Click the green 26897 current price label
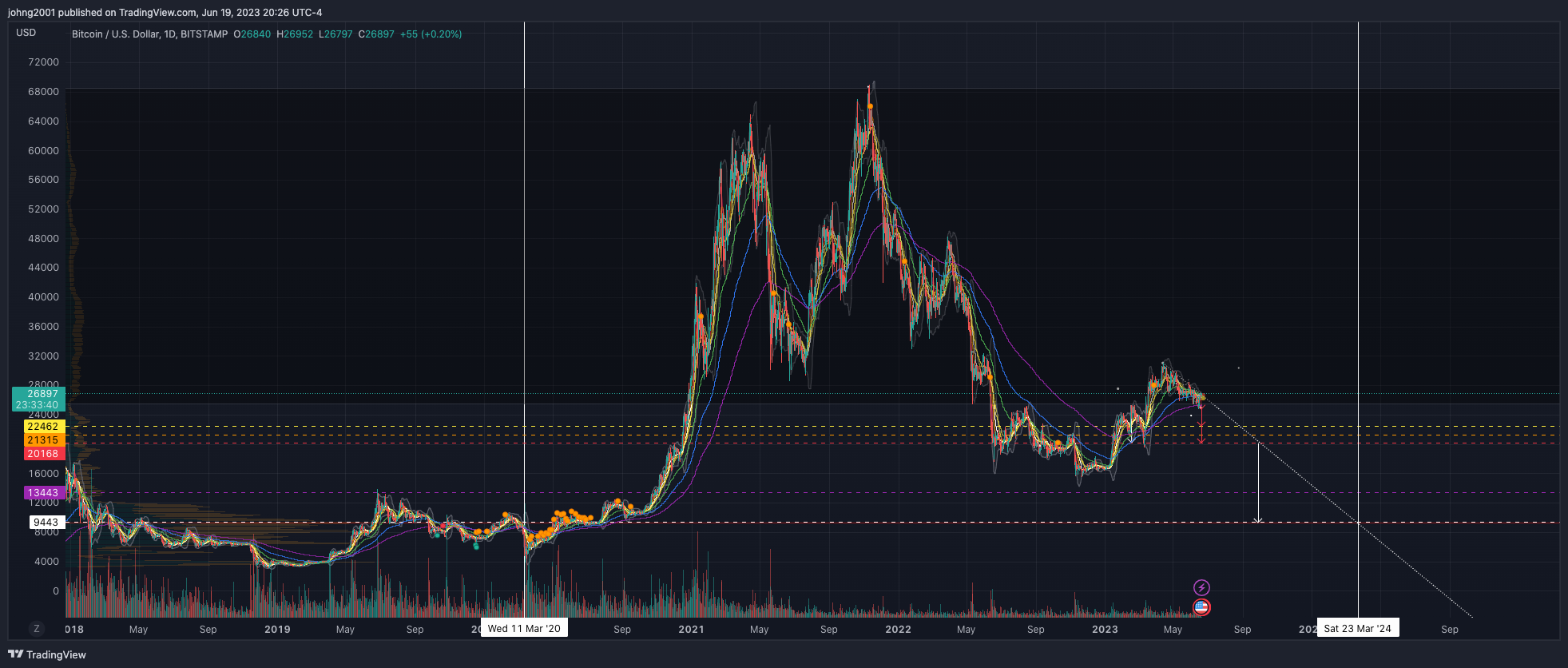The width and height of the screenshot is (1568, 668). click(x=42, y=394)
